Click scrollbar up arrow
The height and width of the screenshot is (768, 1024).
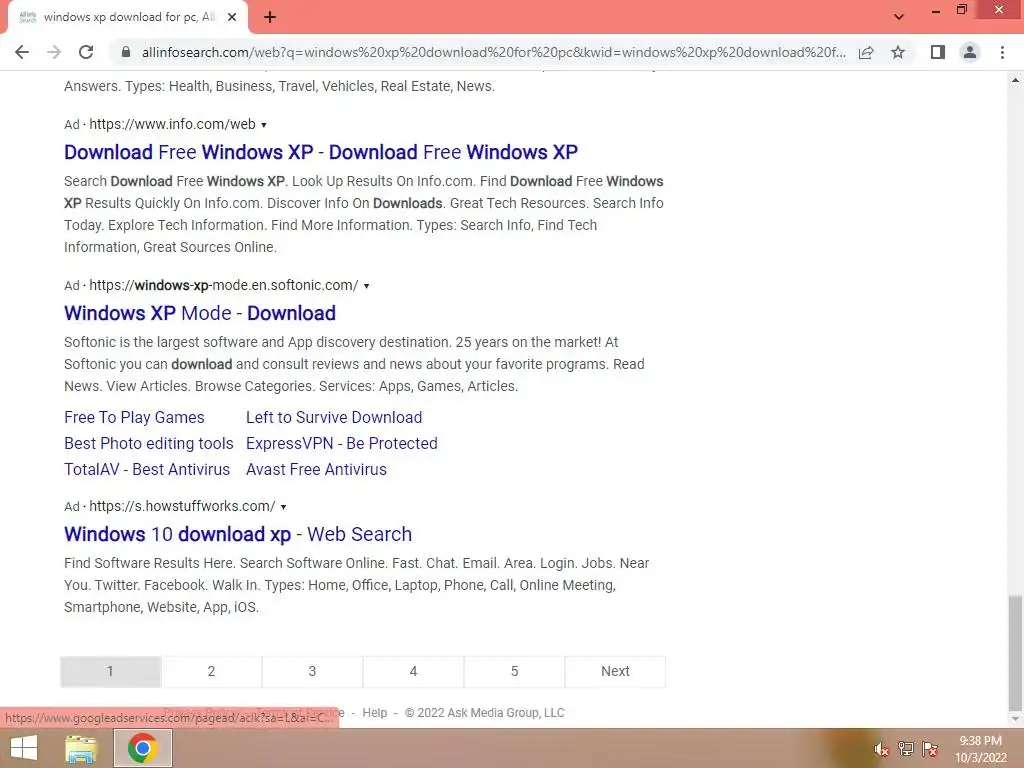[x=1015, y=80]
